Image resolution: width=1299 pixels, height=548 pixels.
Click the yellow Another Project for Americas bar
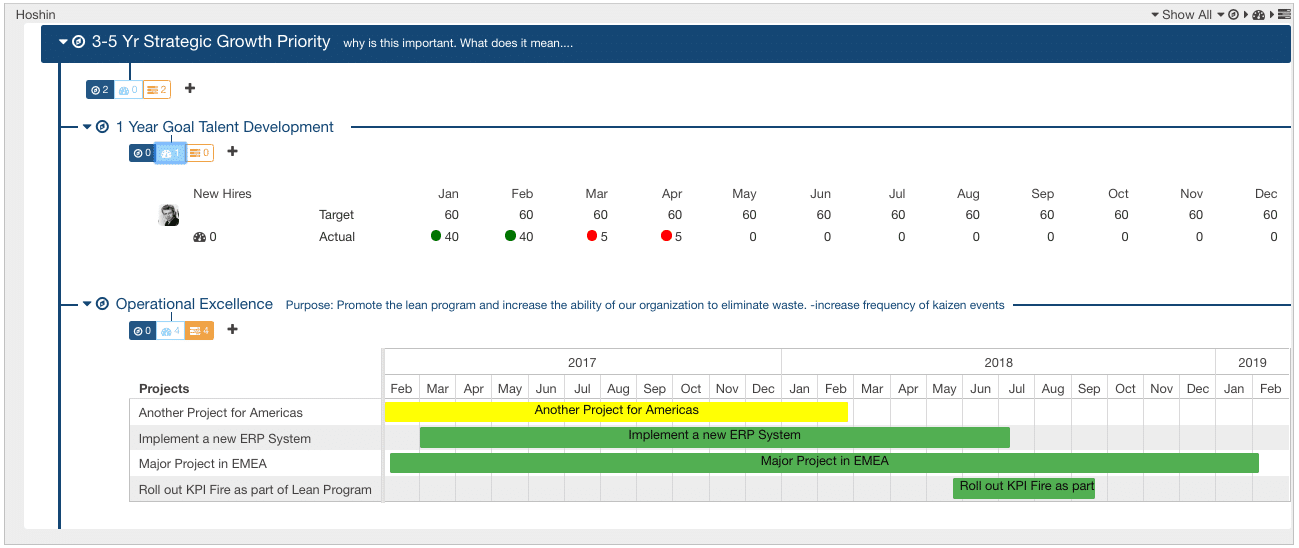(616, 411)
